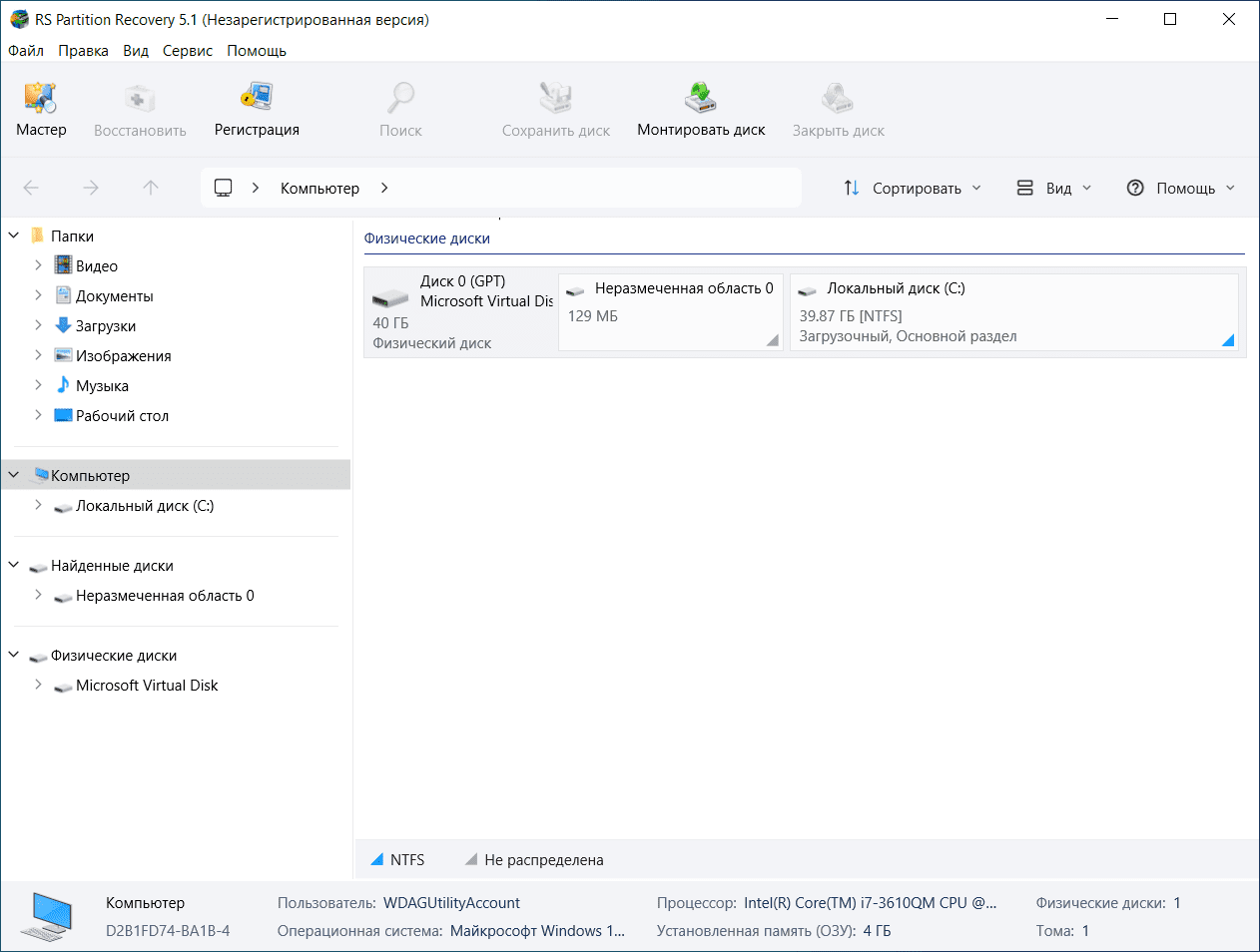The height and width of the screenshot is (952, 1260).
Task: Open the Help dropdown at right
Action: coord(1181,188)
